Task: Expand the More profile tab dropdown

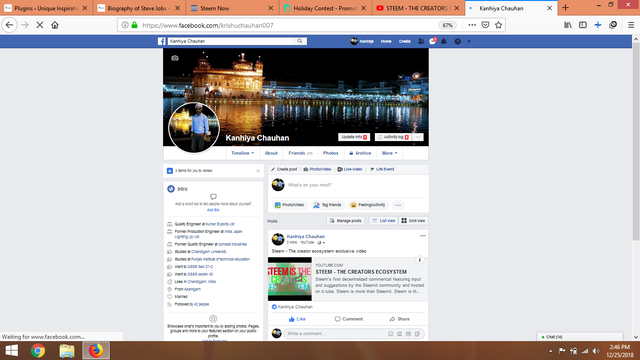Action: click(x=389, y=153)
